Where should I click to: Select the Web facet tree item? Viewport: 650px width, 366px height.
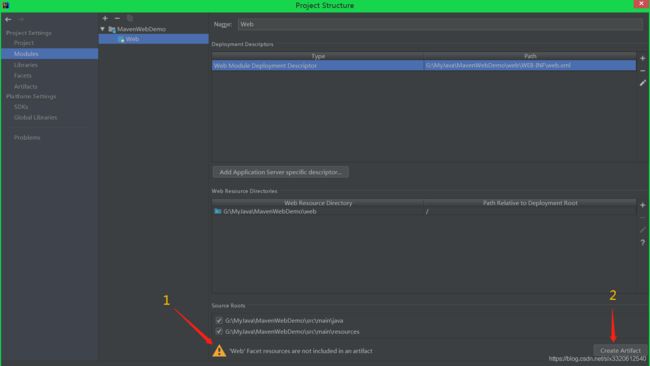point(153,39)
